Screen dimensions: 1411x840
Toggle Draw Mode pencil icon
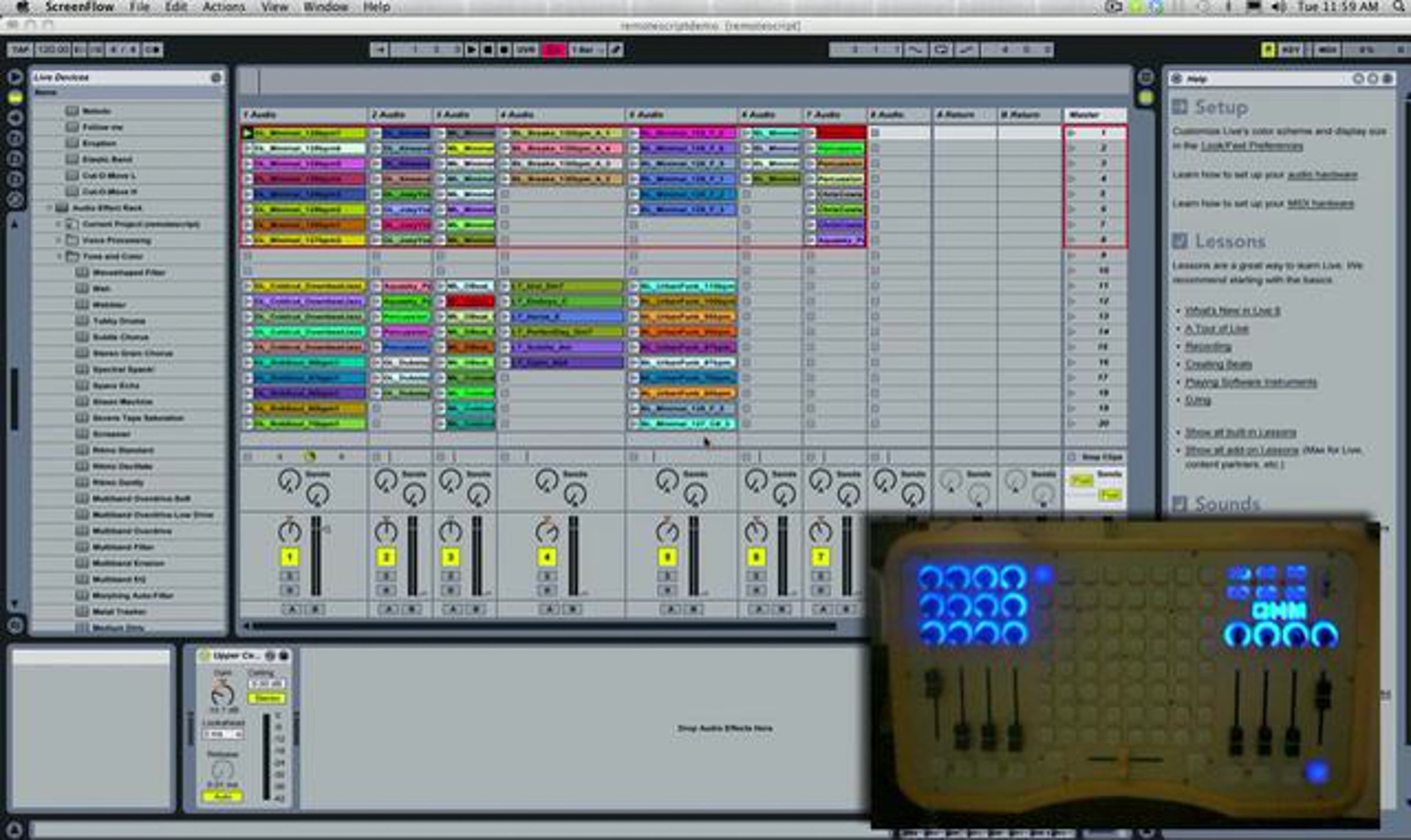616,50
